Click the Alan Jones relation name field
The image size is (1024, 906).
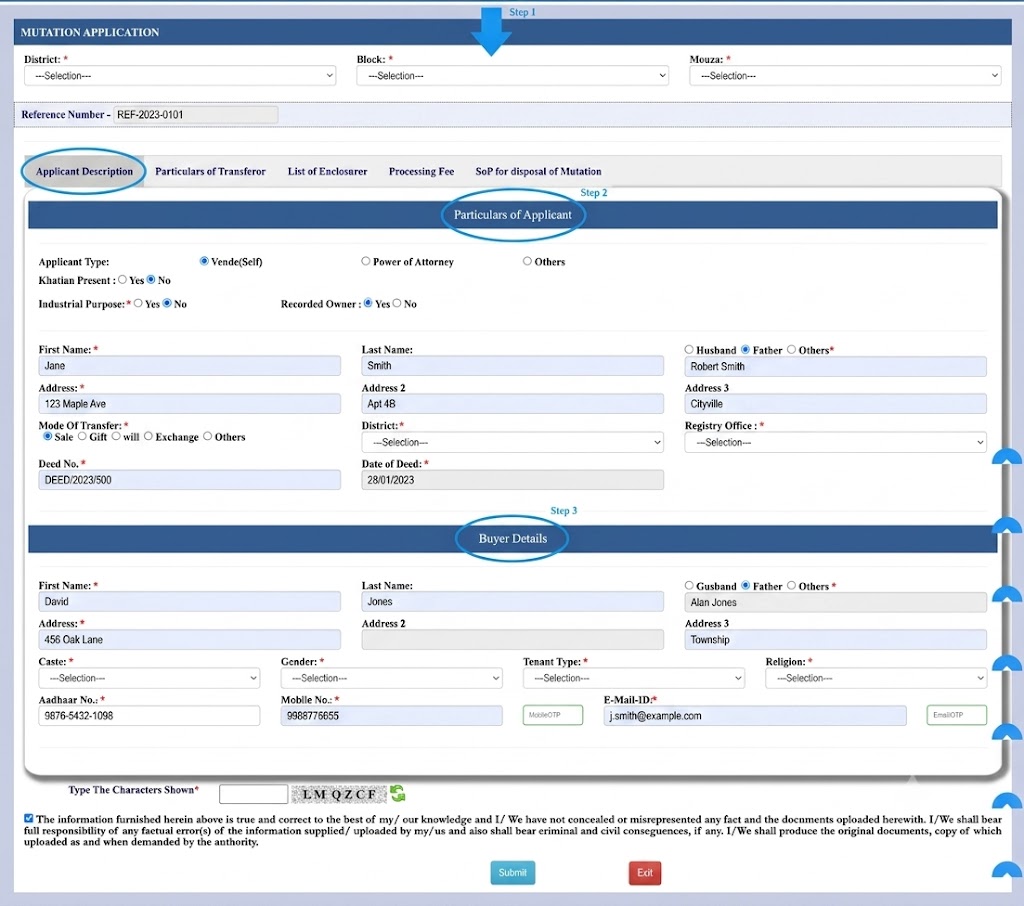[835, 602]
